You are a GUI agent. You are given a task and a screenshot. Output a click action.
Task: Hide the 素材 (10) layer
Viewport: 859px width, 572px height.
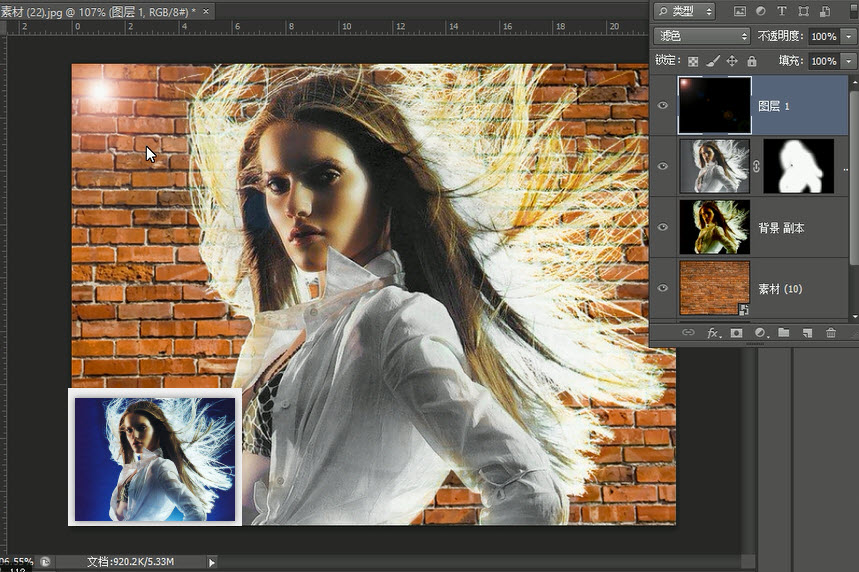tap(663, 288)
